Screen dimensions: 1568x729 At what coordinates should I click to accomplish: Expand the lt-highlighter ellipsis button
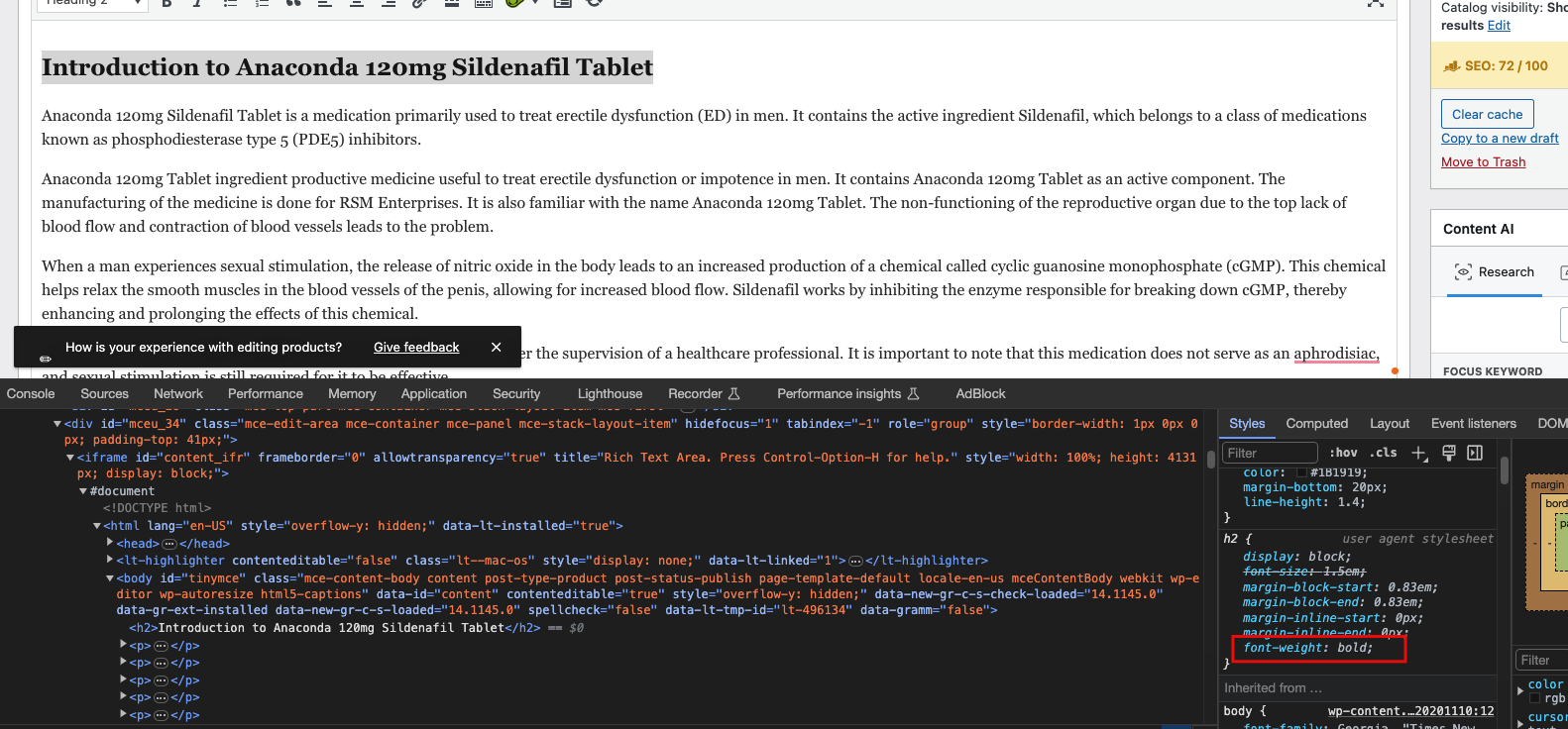coord(856,561)
